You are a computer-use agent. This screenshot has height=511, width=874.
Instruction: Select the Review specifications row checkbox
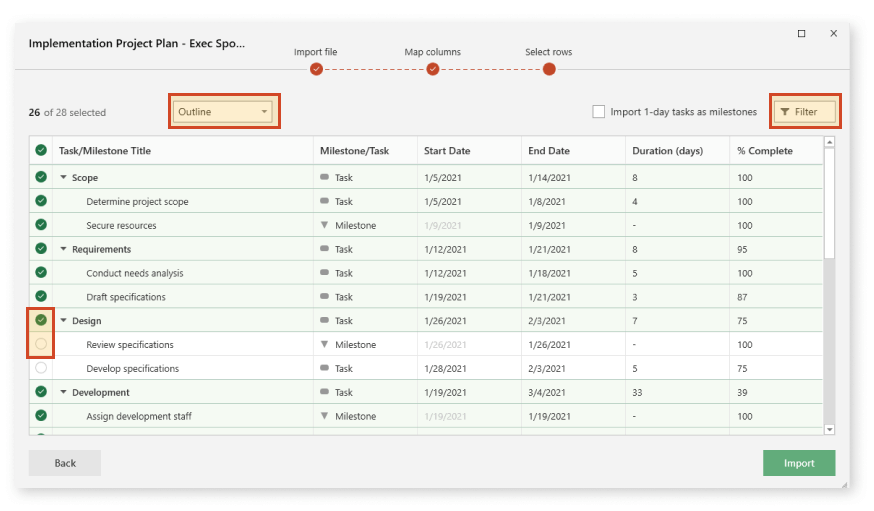[41, 344]
